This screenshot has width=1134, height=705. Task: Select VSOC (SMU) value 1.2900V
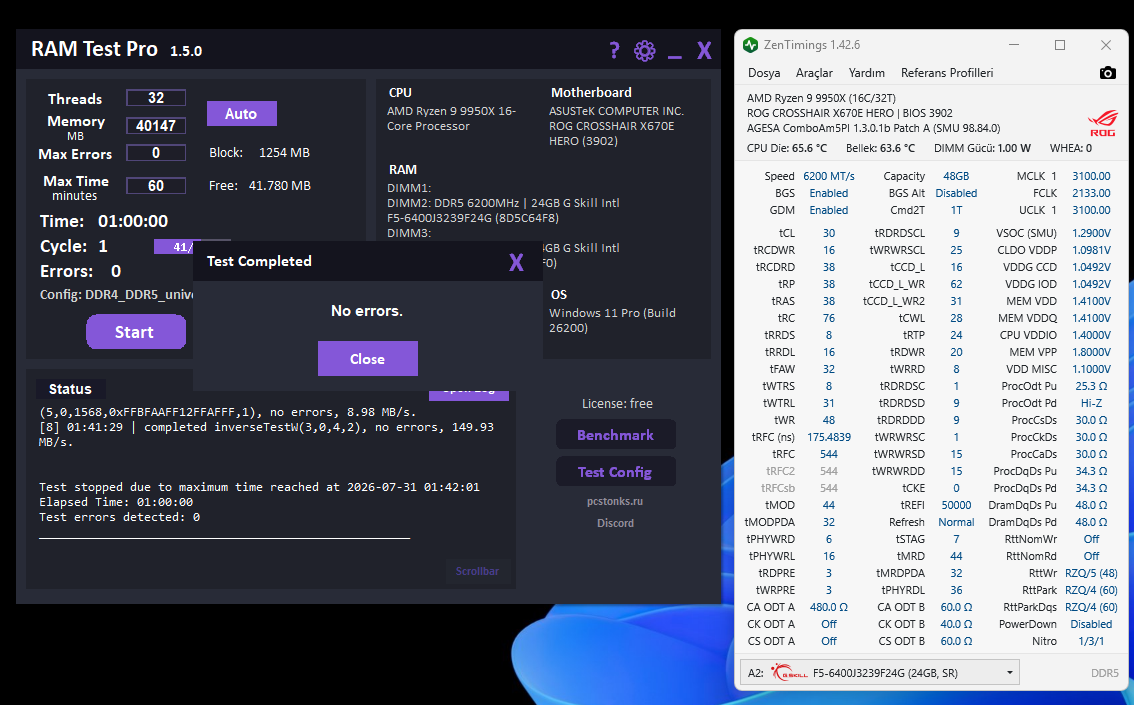pyautogui.click(x=1091, y=233)
